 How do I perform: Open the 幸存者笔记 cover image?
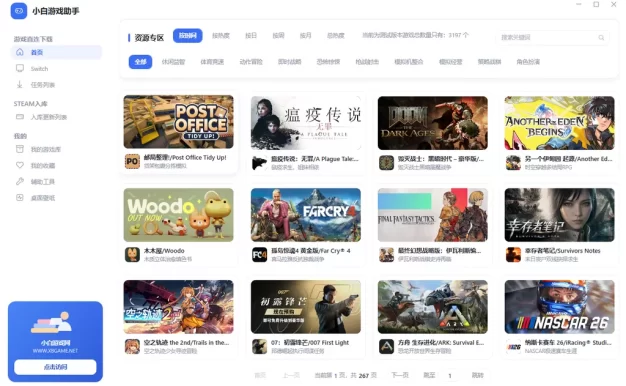tap(560, 215)
